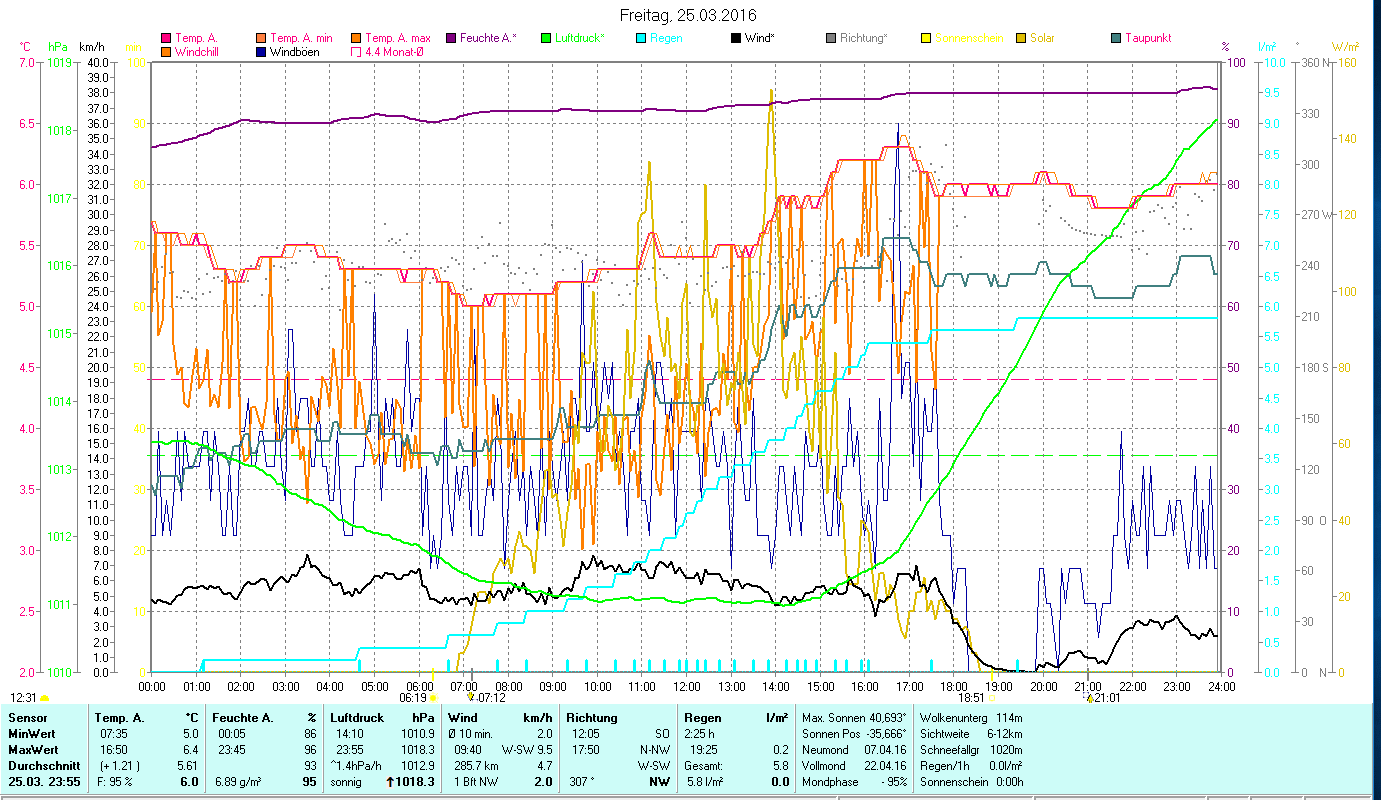This screenshot has height=800, width=1381.
Task: Click the 'Temp. A. min' legend label
Action: [303, 38]
